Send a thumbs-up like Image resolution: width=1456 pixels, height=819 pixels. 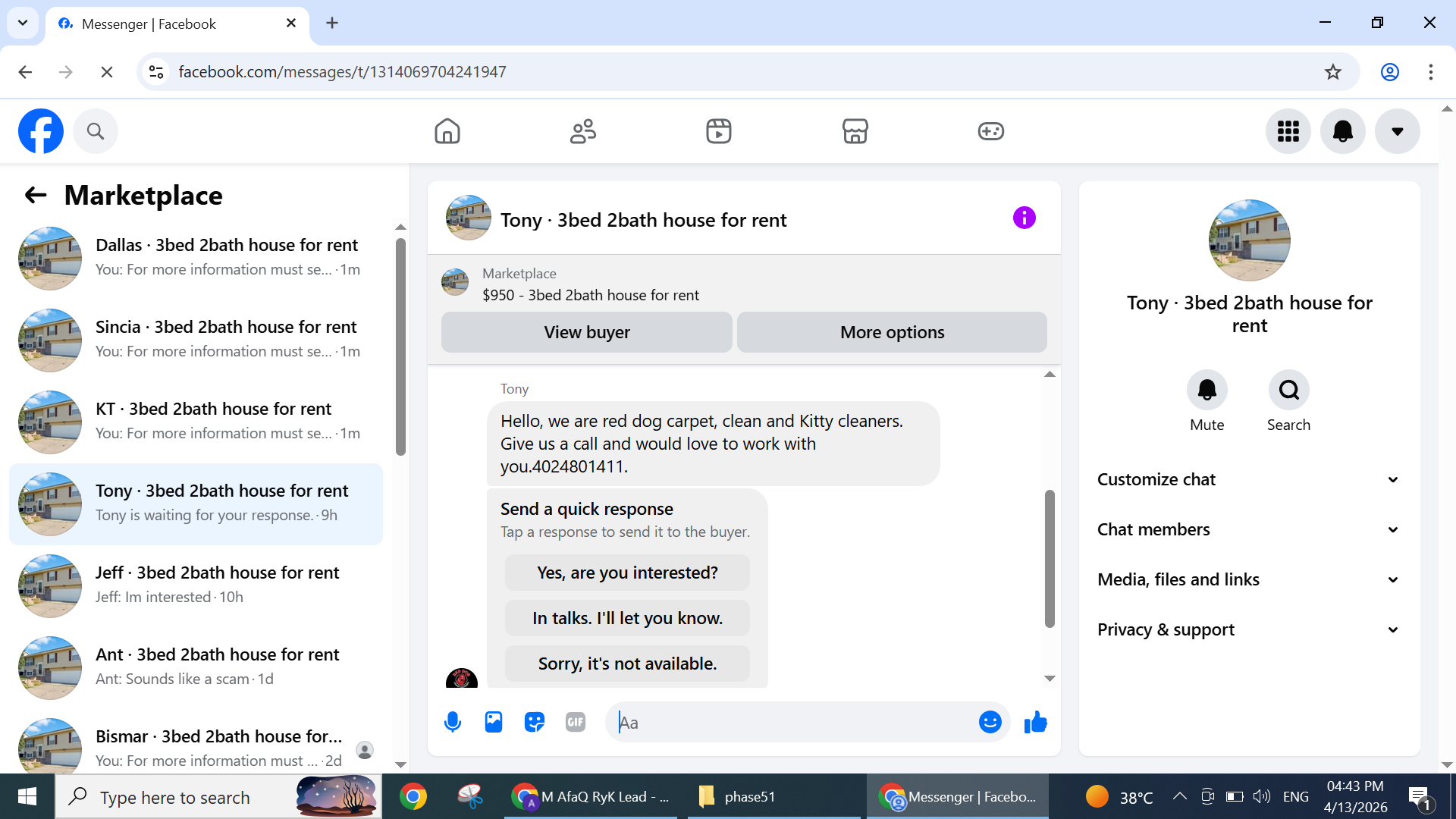click(x=1035, y=723)
